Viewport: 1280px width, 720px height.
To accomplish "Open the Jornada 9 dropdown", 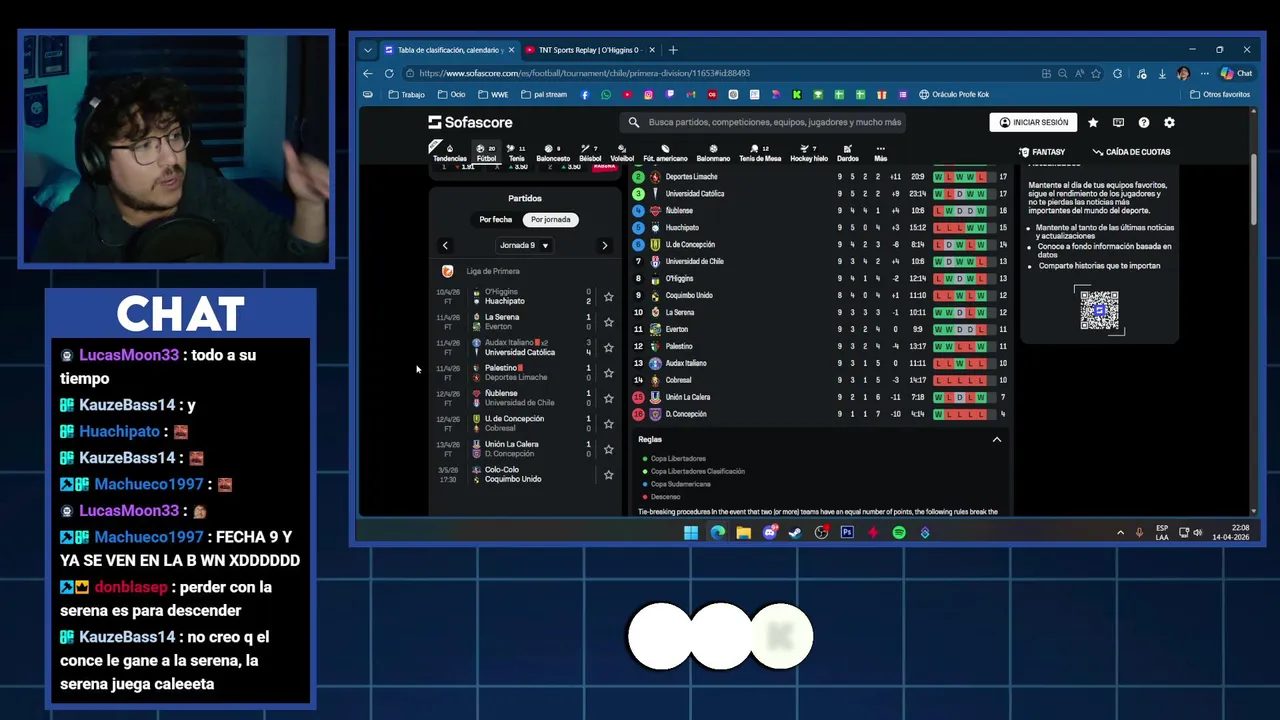I will click(524, 245).
